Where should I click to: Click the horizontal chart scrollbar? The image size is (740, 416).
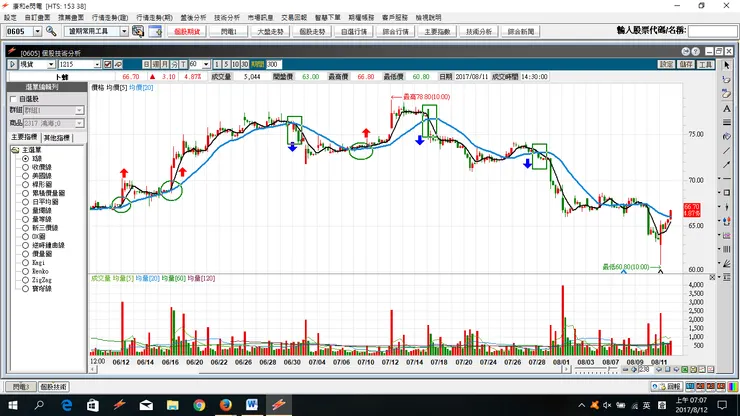click(x=329, y=370)
